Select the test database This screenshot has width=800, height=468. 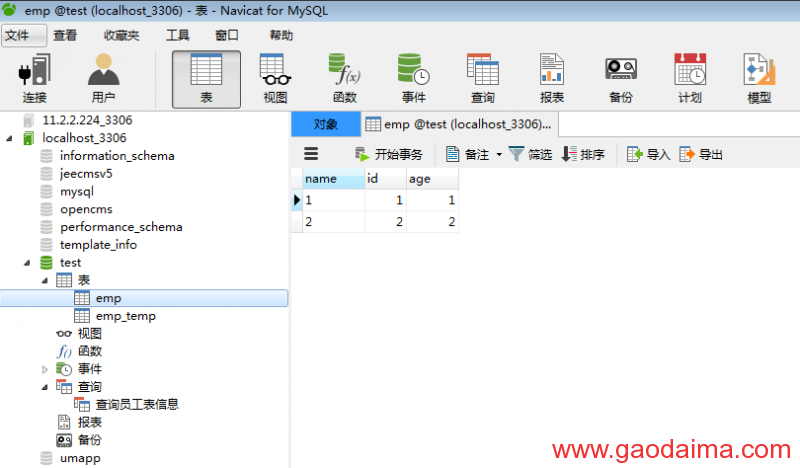coord(70,263)
